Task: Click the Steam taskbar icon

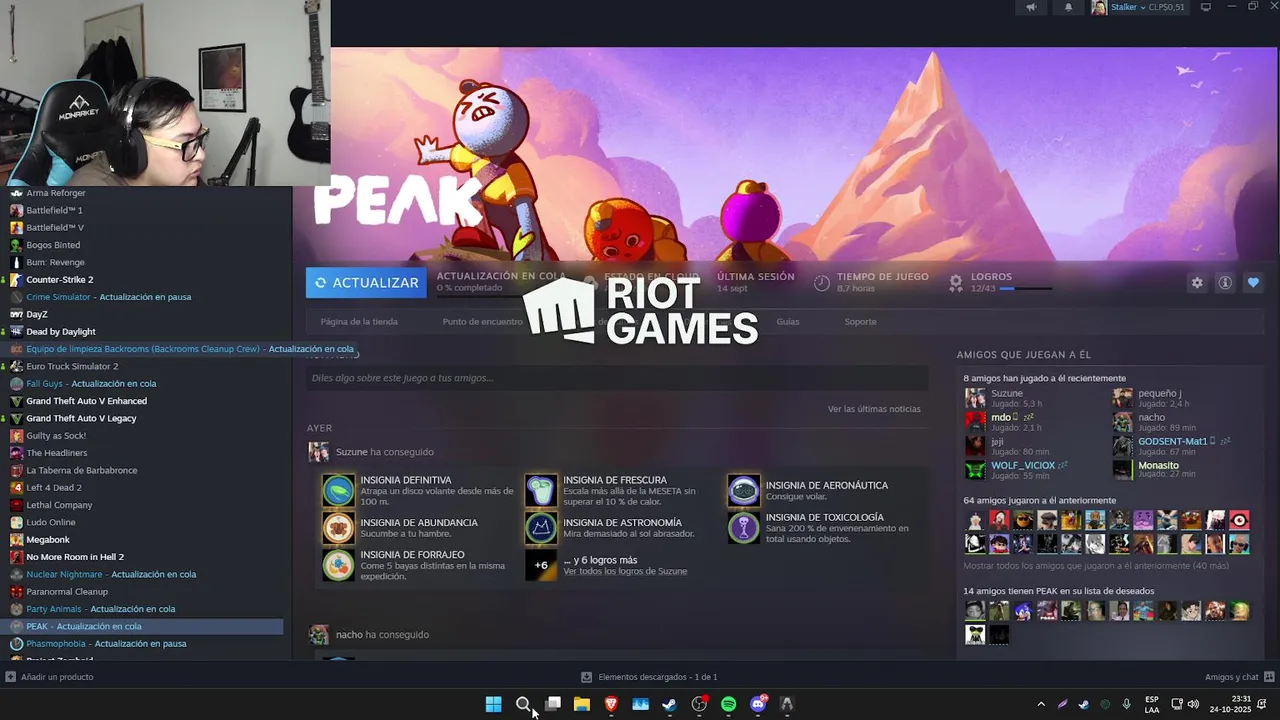Action: click(670, 704)
